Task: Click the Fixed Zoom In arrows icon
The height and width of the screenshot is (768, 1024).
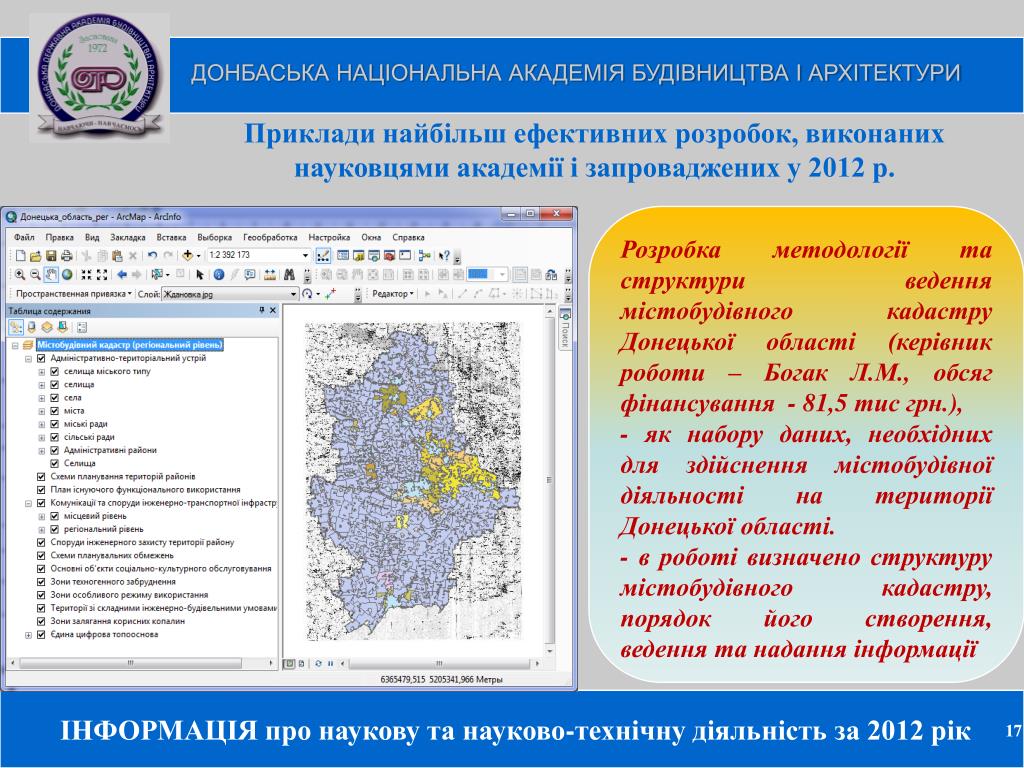Action: click(86, 275)
